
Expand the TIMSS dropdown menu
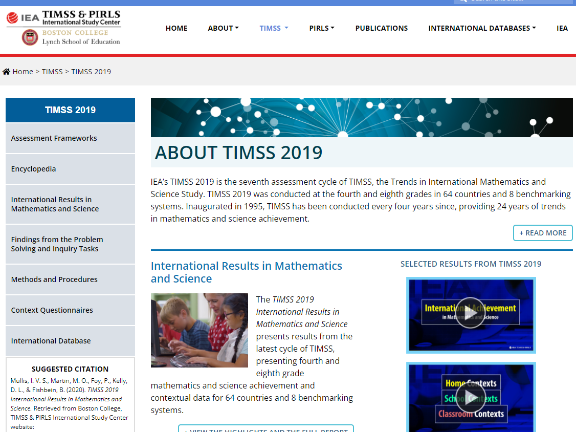tap(274, 28)
